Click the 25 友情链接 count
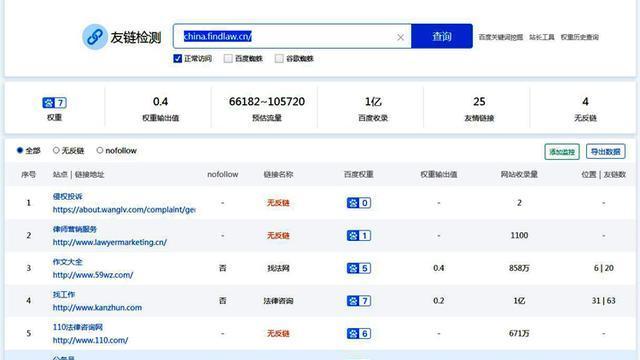This screenshot has width=640, height=360. point(479,101)
